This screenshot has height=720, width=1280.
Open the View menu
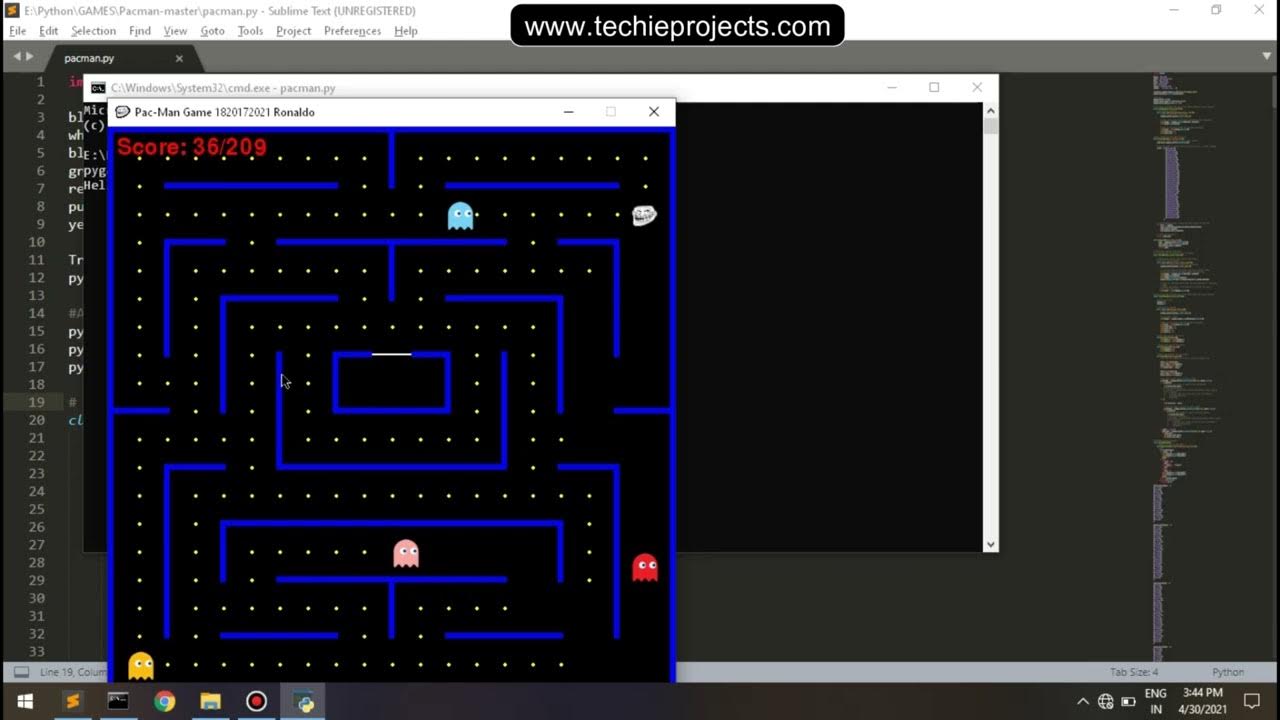pyautogui.click(x=176, y=31)
